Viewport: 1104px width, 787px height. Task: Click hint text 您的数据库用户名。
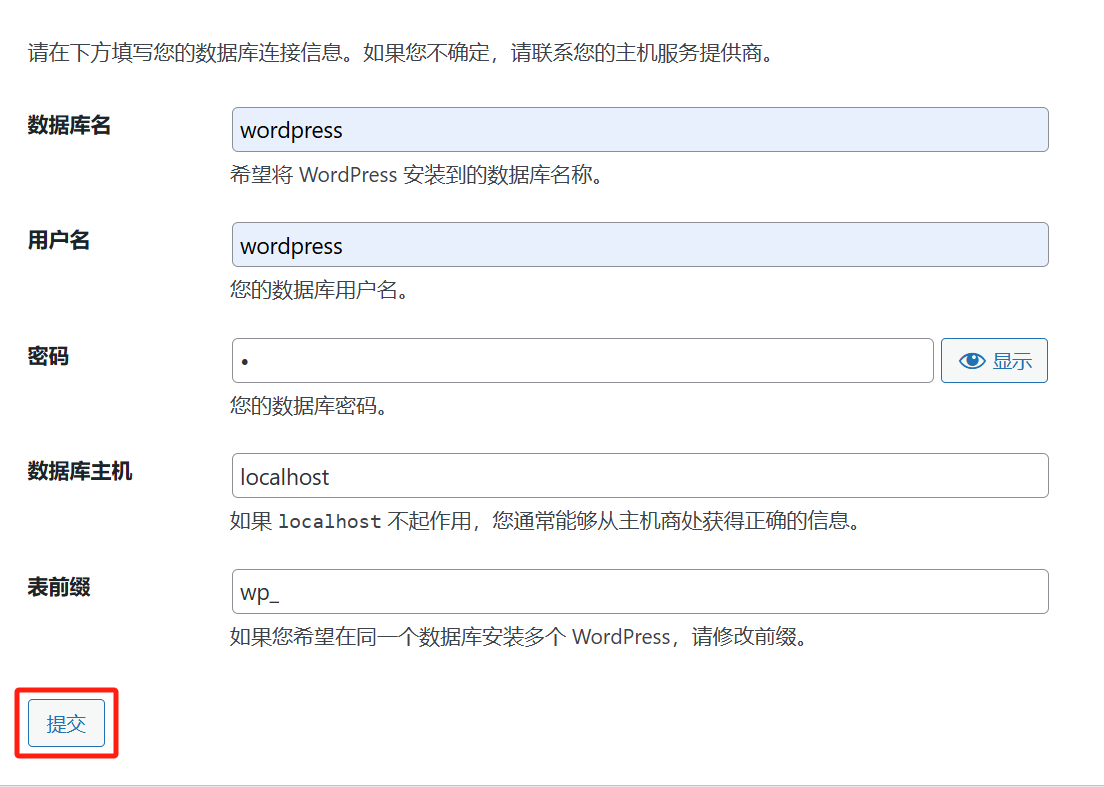320,290
